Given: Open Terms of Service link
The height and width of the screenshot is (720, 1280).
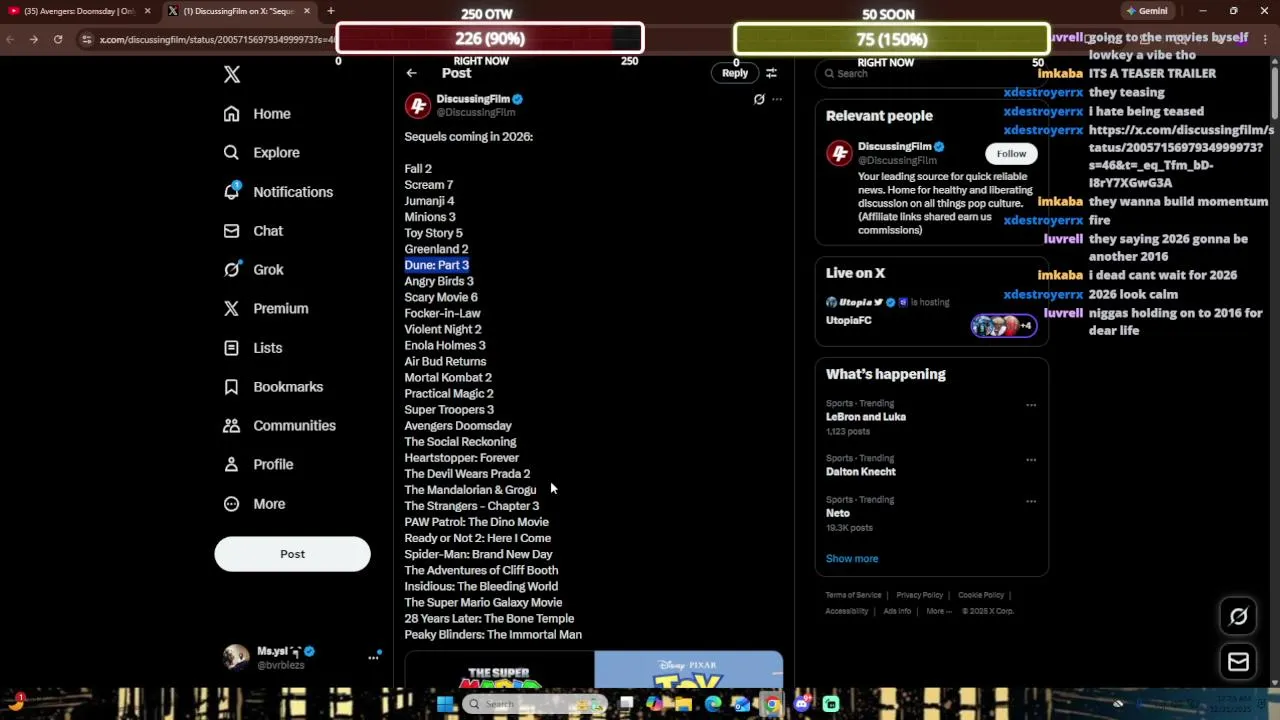Looking at the screenshot, I should (854, 595).
